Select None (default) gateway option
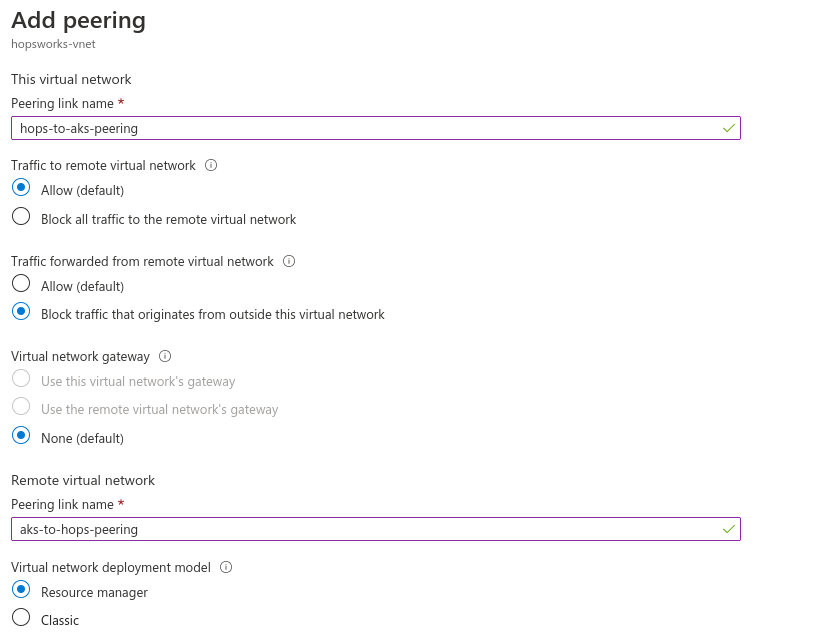This screenshot has height=639, width=834. [x=21, y=435]
